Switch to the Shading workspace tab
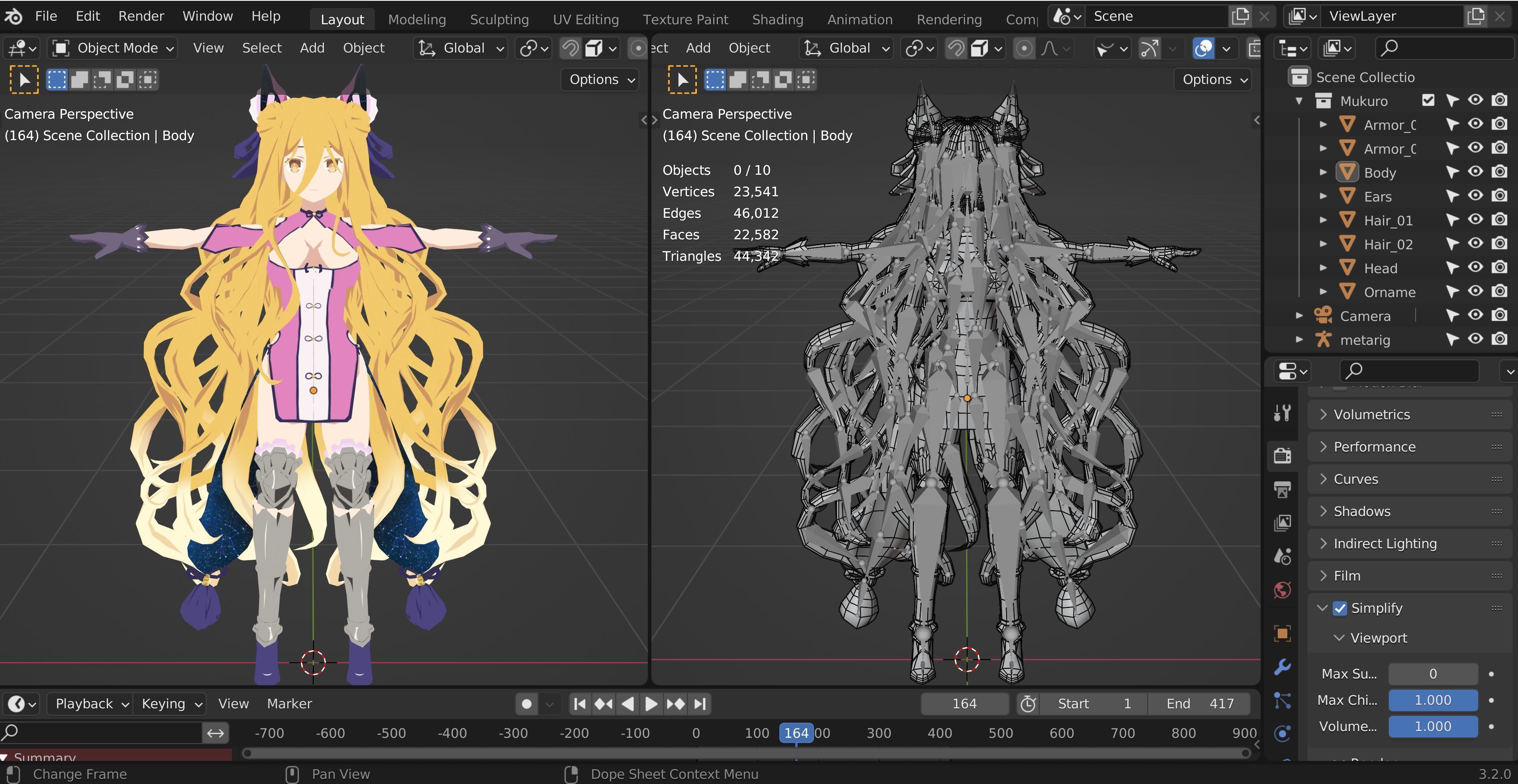The width and height of the screenshot is (1518, 784). (777, 20)
